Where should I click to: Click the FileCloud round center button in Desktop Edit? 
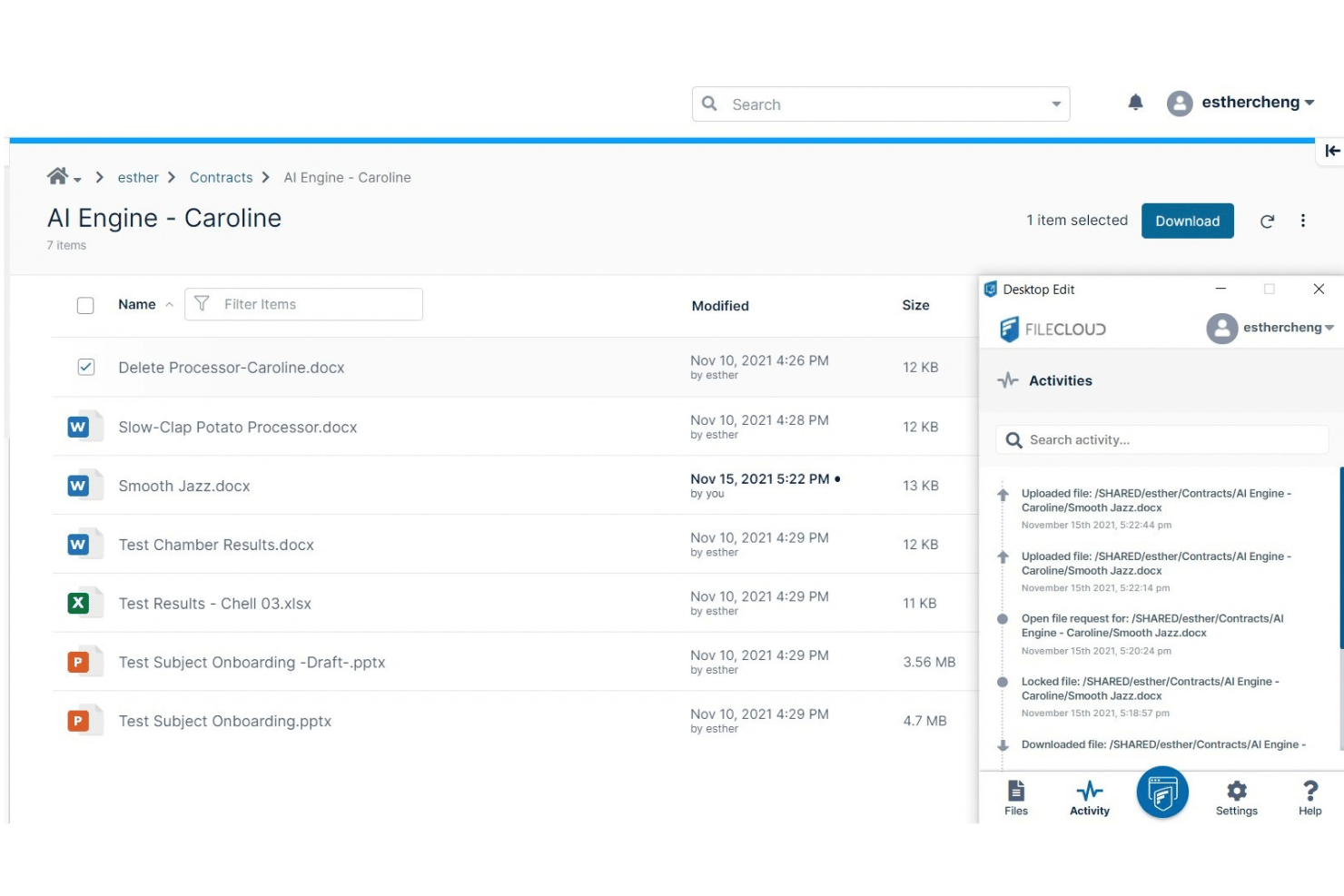(1162, 793)
